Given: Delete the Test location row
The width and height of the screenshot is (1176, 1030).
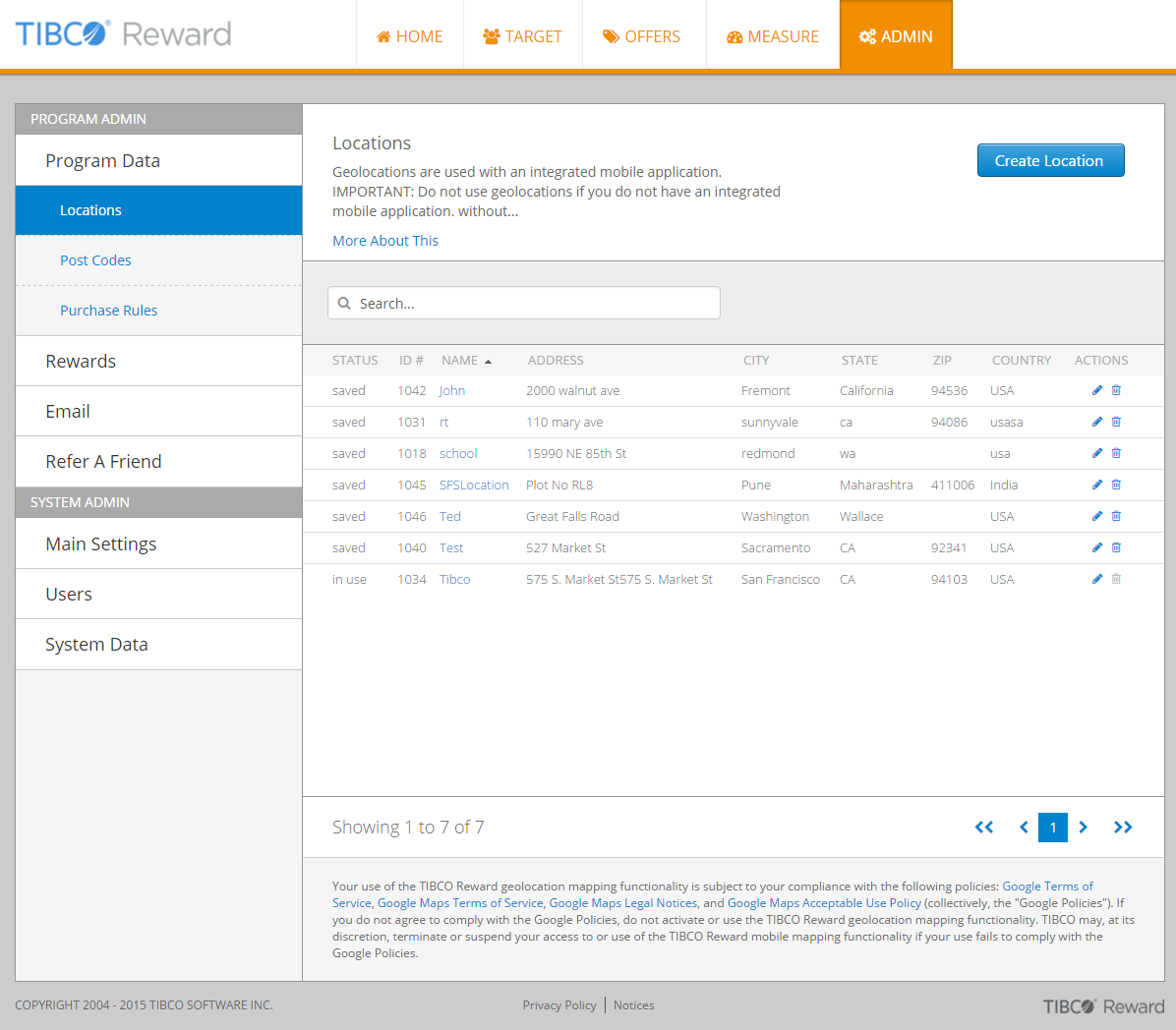Looking at the screenshot, I should (x=1116, y=547).
